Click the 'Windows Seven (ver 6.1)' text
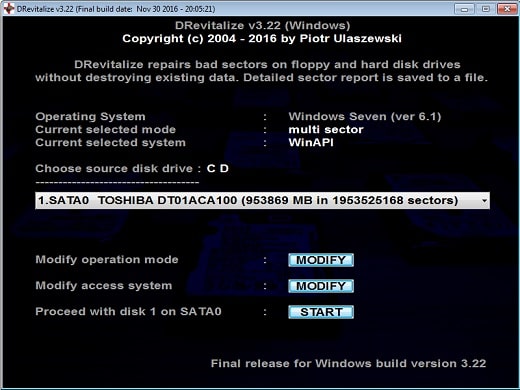Screen dimensions: 520x390 [x=365, y=117]
